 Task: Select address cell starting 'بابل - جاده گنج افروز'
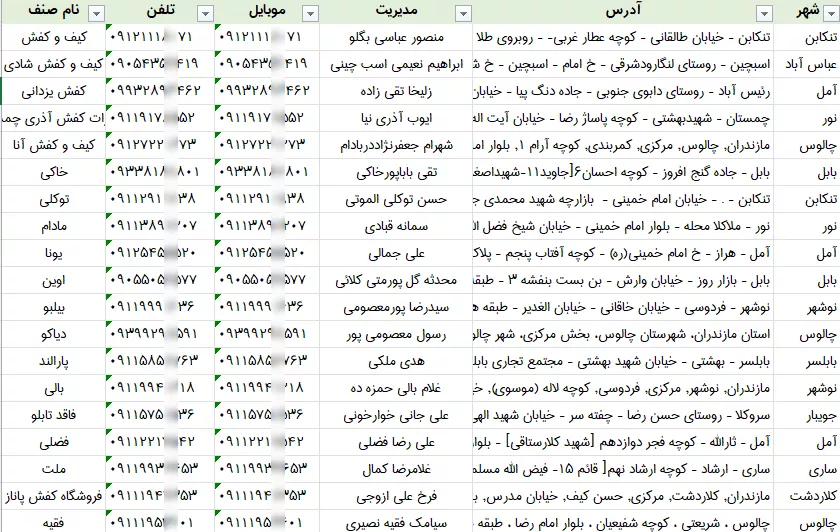tap(623, 173)
